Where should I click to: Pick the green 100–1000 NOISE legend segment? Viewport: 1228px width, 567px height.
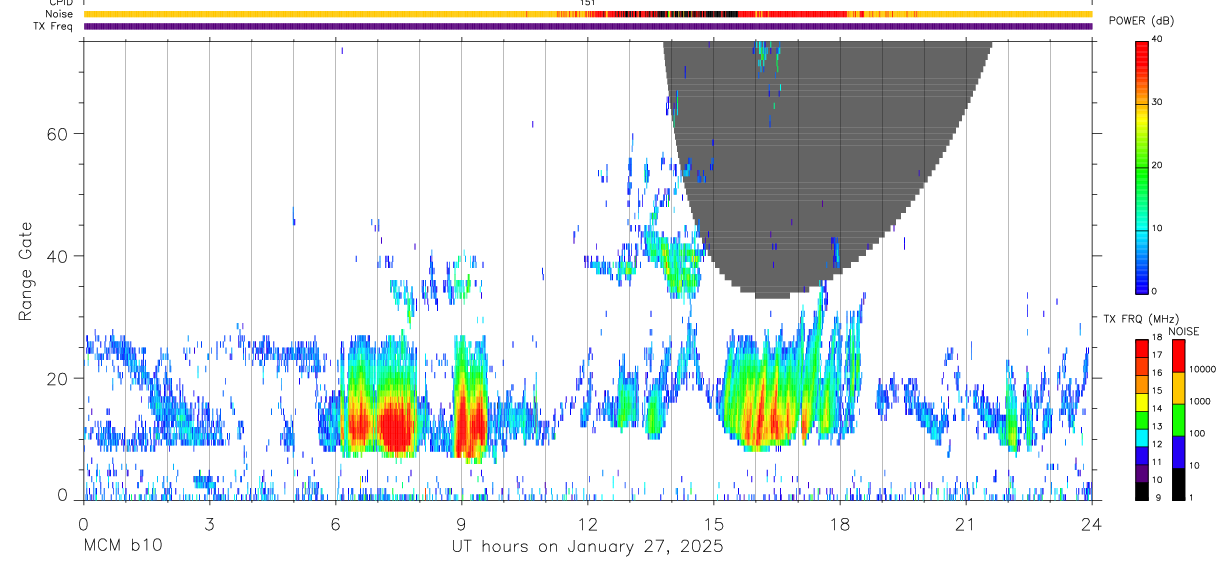[x=1178, y=420]
